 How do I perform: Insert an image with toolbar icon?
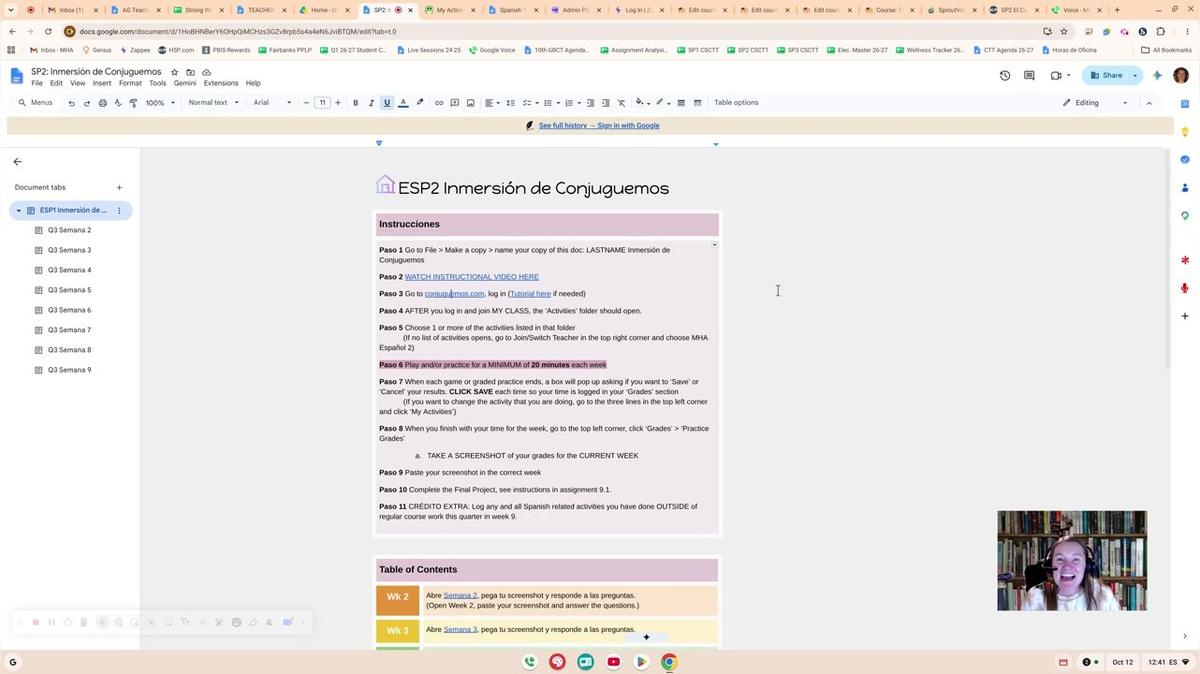[471, 103]
